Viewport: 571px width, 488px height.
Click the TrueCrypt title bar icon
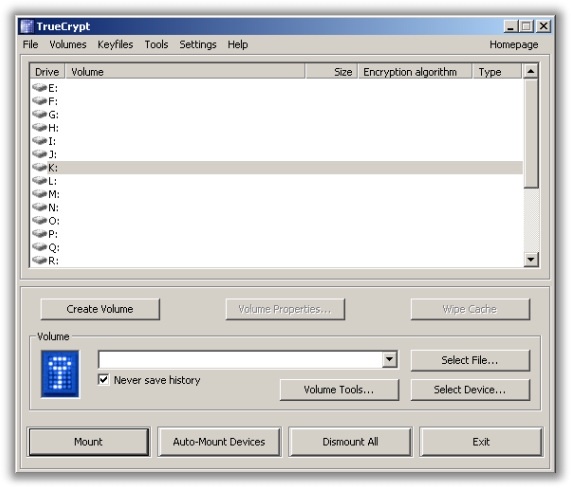(x=27, y=26)
